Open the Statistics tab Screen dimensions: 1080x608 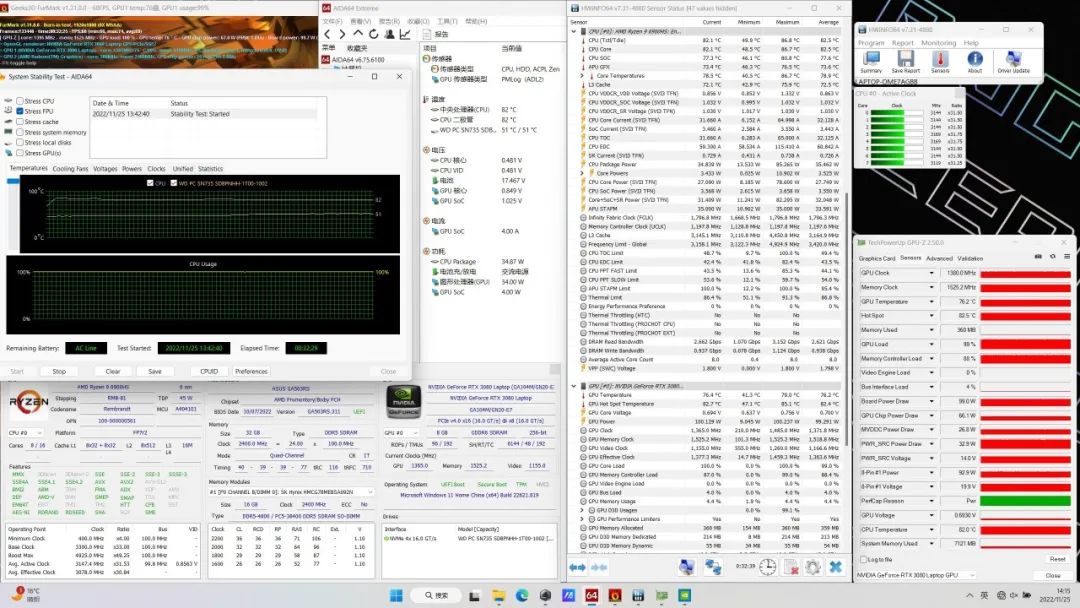coord(210,169)
